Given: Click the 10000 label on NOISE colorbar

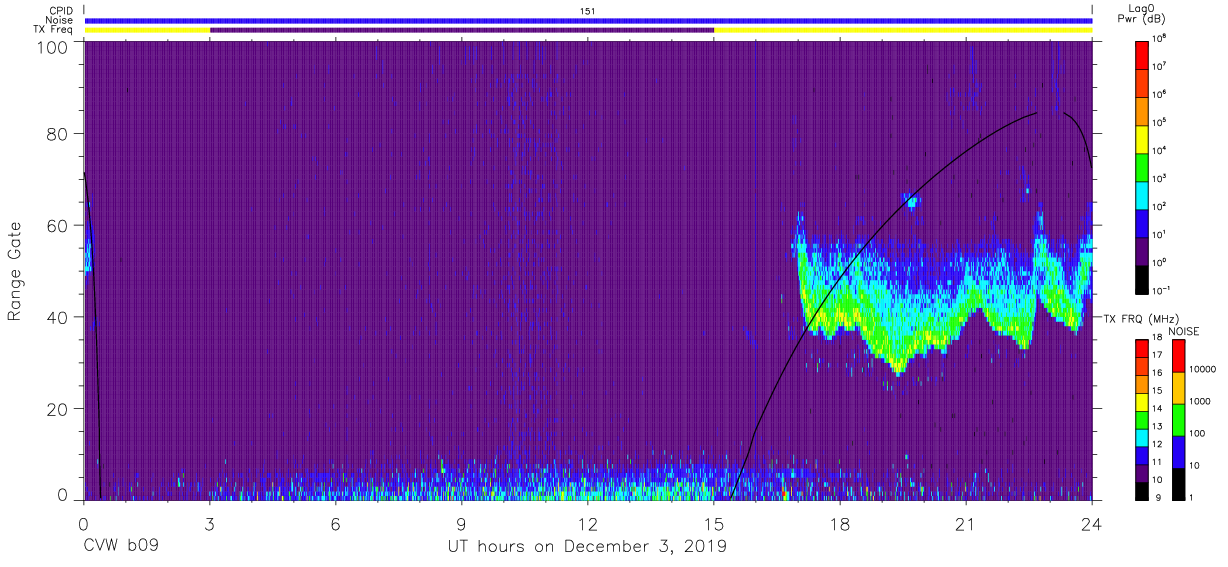Looking at the screenshot, I should click(1201, 369).
